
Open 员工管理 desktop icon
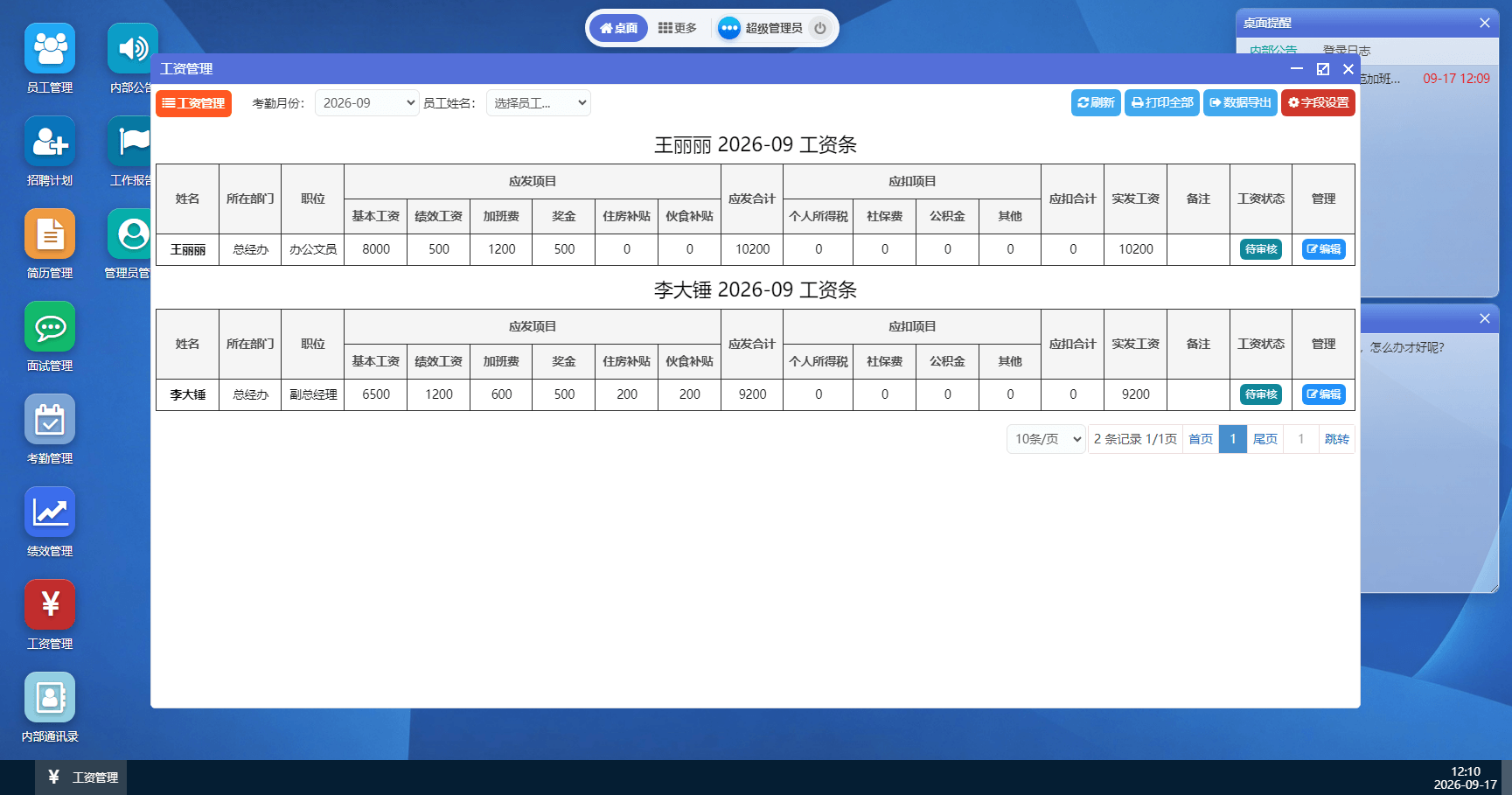[x=50, y=48]
